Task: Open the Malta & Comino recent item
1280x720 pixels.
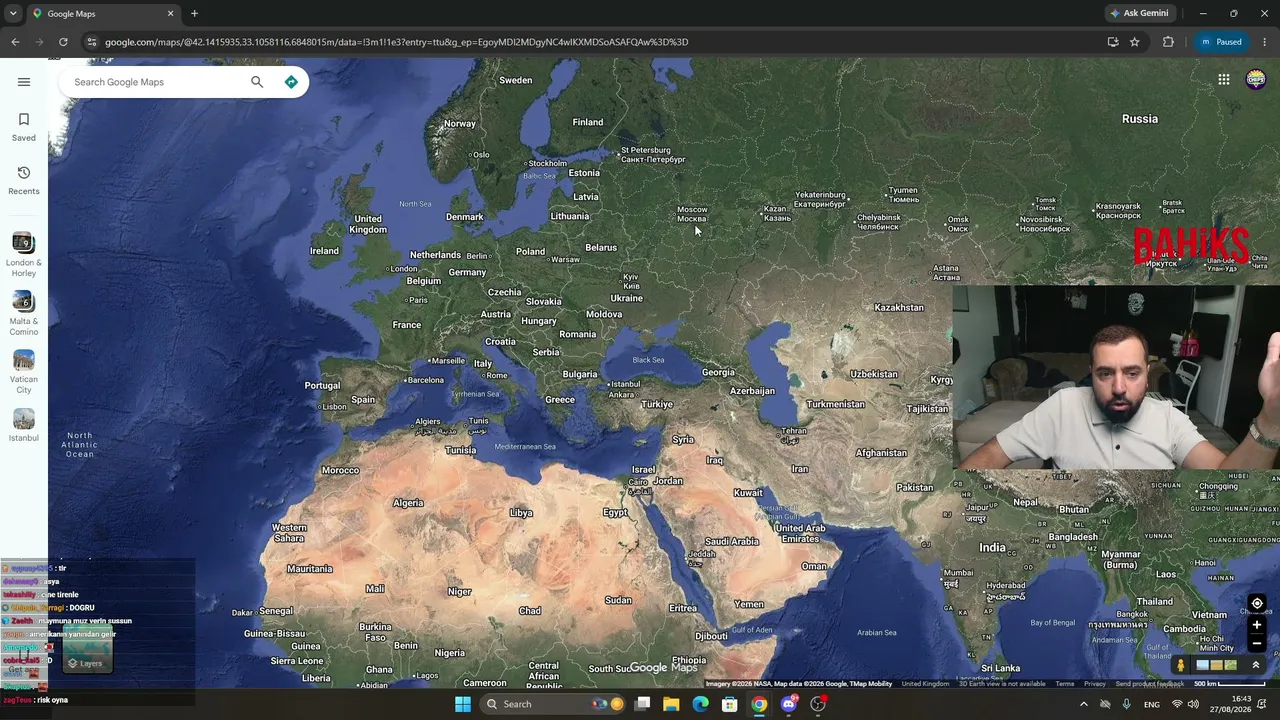Action: [24, 314]
